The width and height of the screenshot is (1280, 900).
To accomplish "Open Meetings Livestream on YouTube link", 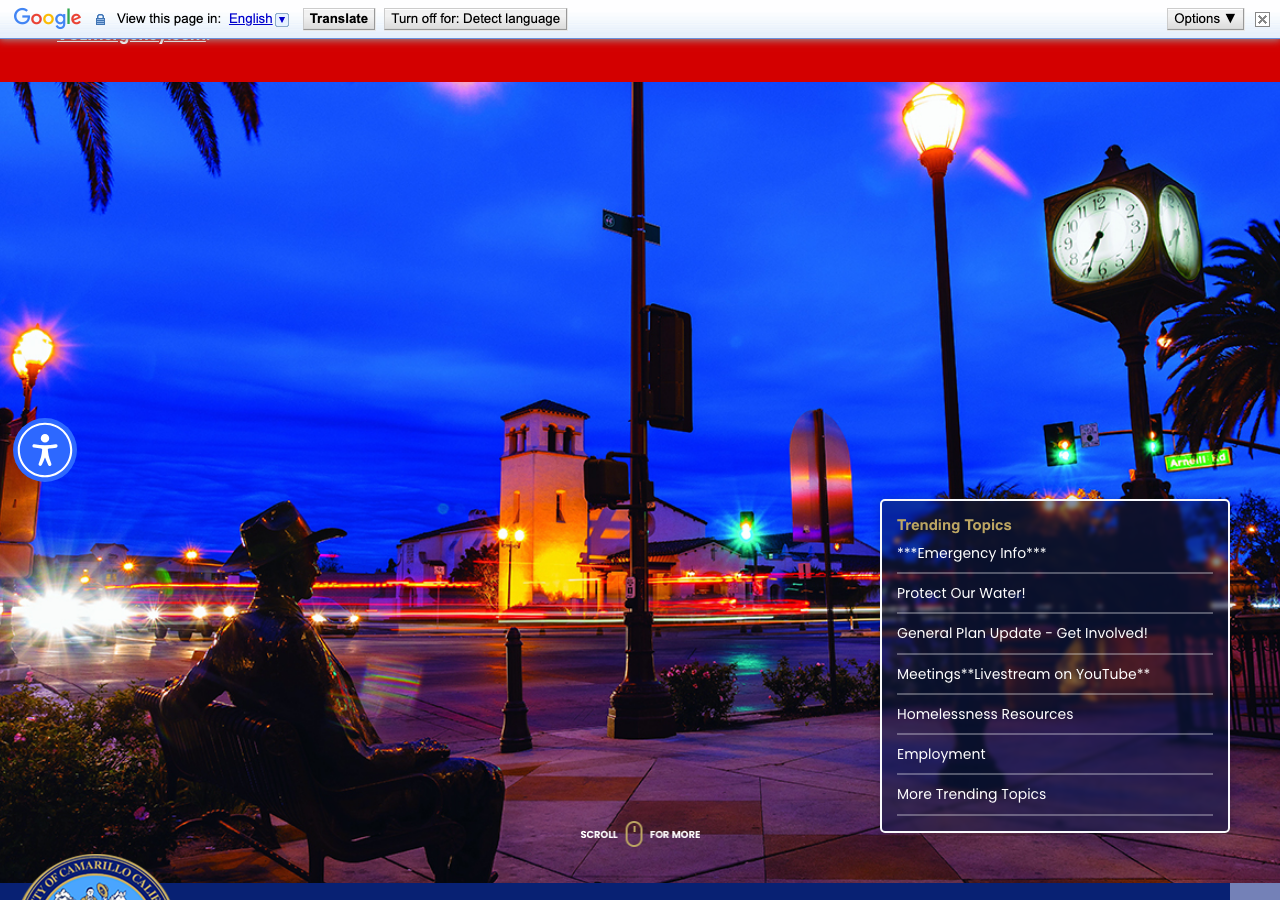I will pyautogui.click(x=1023, y=674).
